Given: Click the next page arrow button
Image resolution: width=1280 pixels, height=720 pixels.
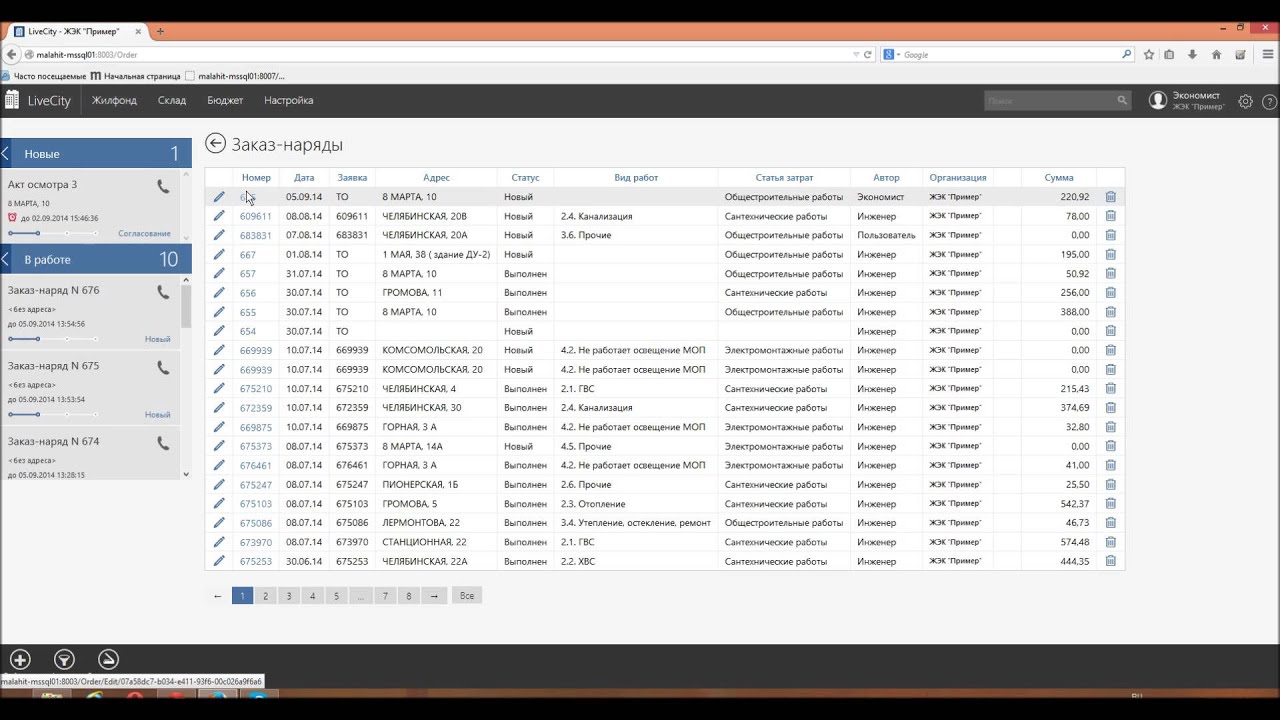Looking at the screenshot, I should click(x=433, y=595).
